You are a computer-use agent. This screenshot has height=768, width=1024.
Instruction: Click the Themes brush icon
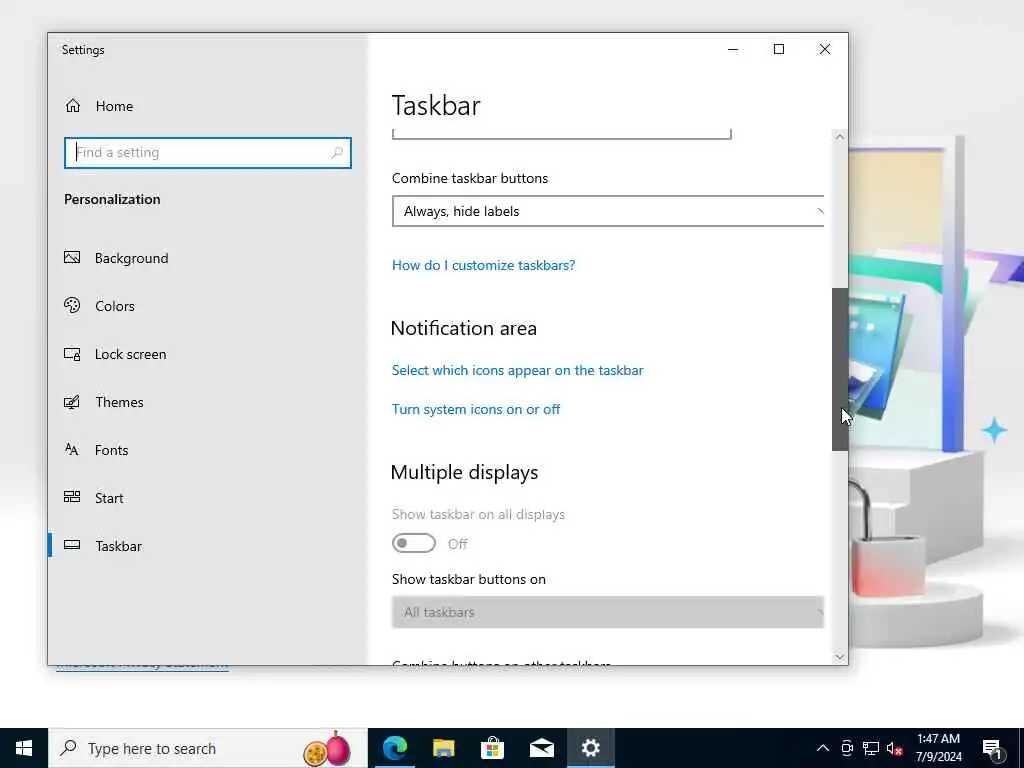pyautogui.click(x=72, y=402)
